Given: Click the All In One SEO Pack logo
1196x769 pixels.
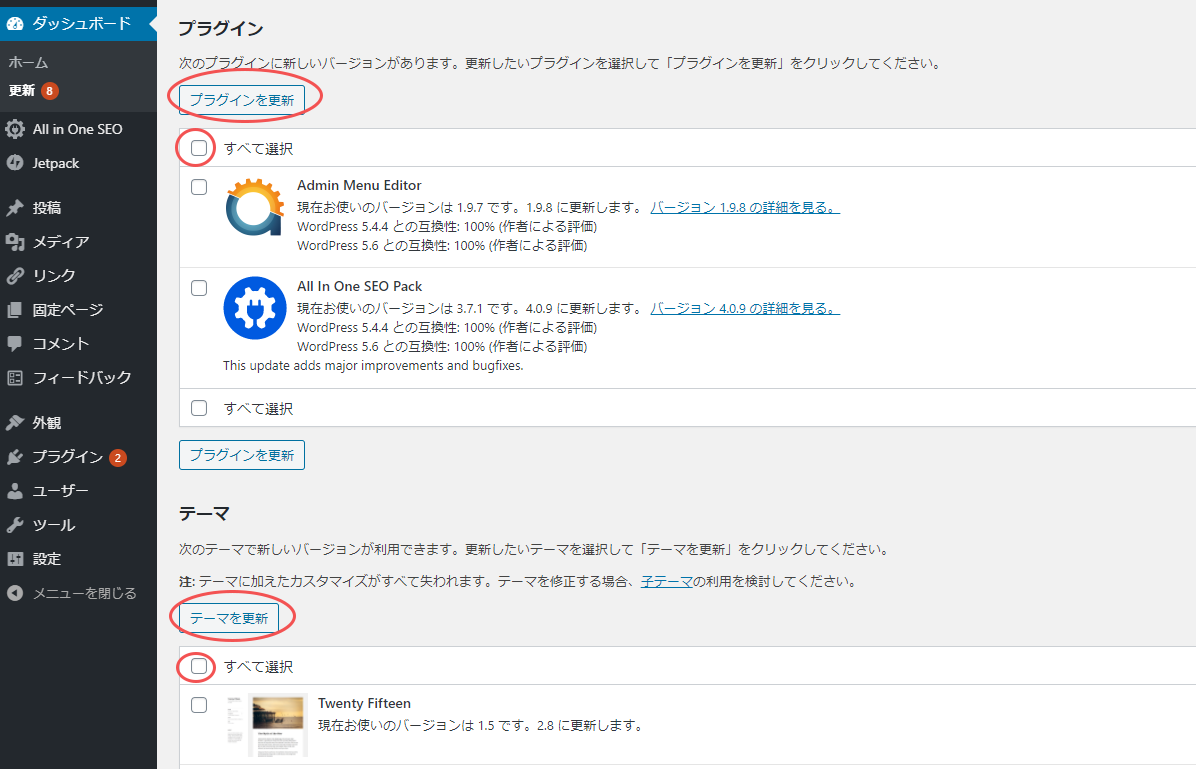Looking at the screenshot, I should [255, 308].
